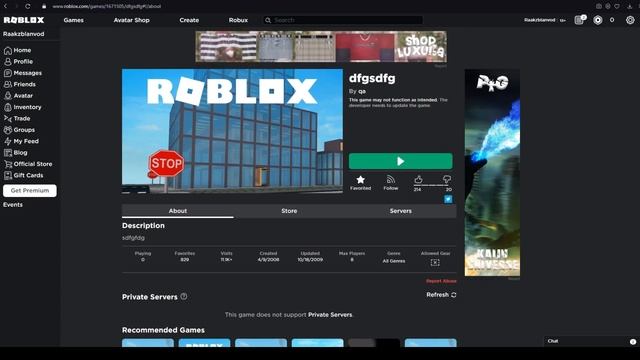
Task: Click the description text 'sdfgfdg'
Action: [x=133, y=238]
